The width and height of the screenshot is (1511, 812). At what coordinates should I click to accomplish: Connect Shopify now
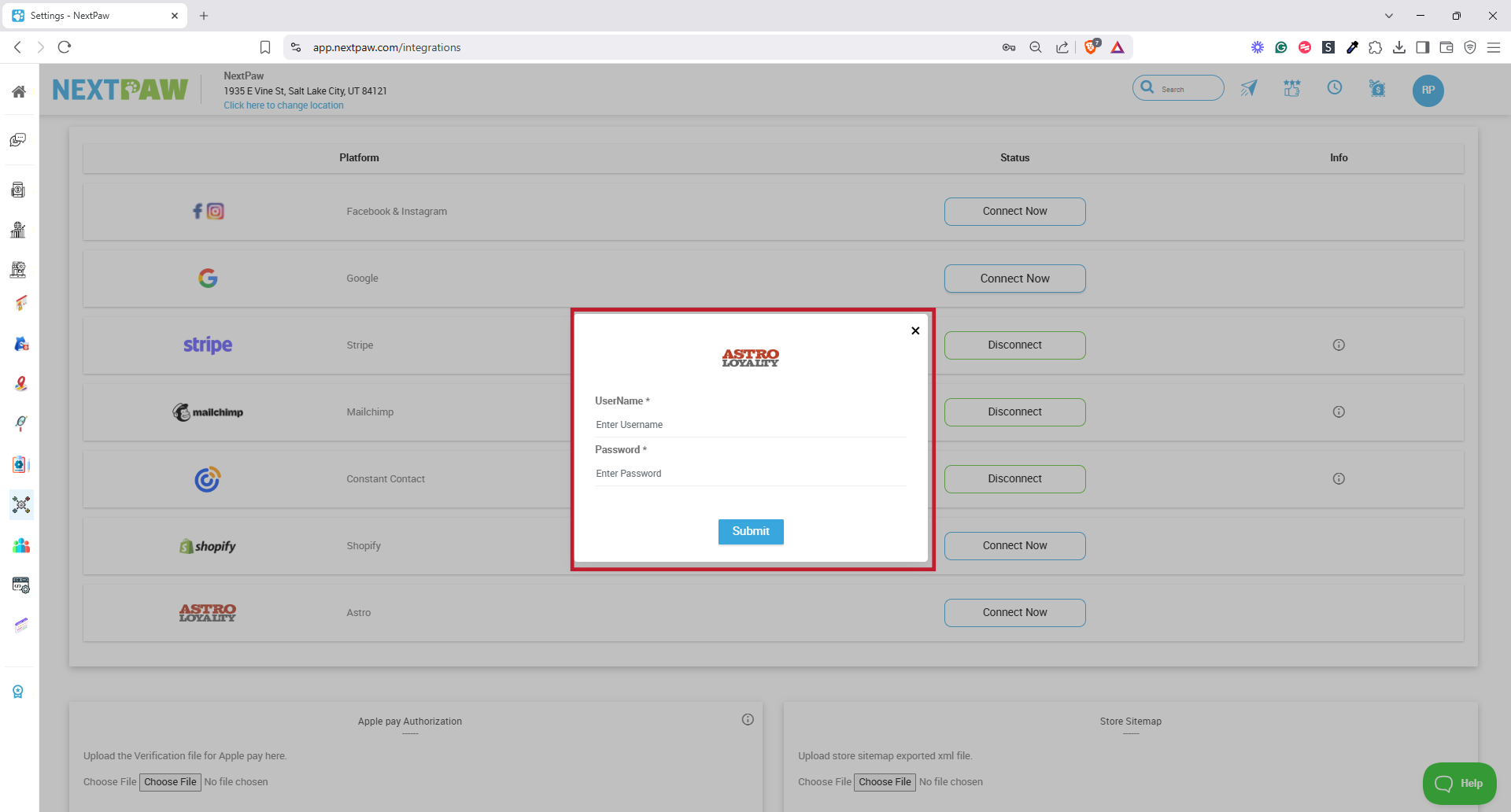[x=1014, y=545]
